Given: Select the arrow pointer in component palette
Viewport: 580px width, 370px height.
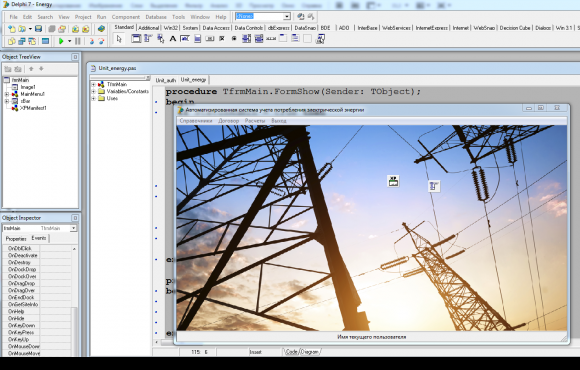Looking at the screenshot, I should (x=119, y=39).
